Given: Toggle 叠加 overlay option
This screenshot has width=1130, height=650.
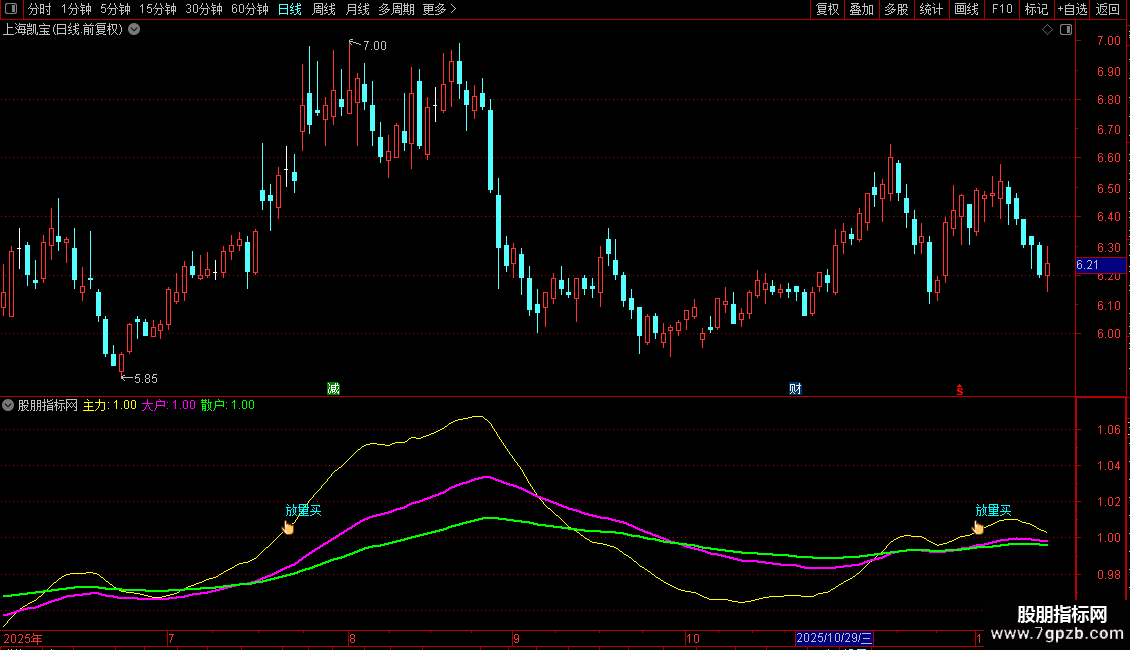Looking at the screenshot, I should coord(861,9).
